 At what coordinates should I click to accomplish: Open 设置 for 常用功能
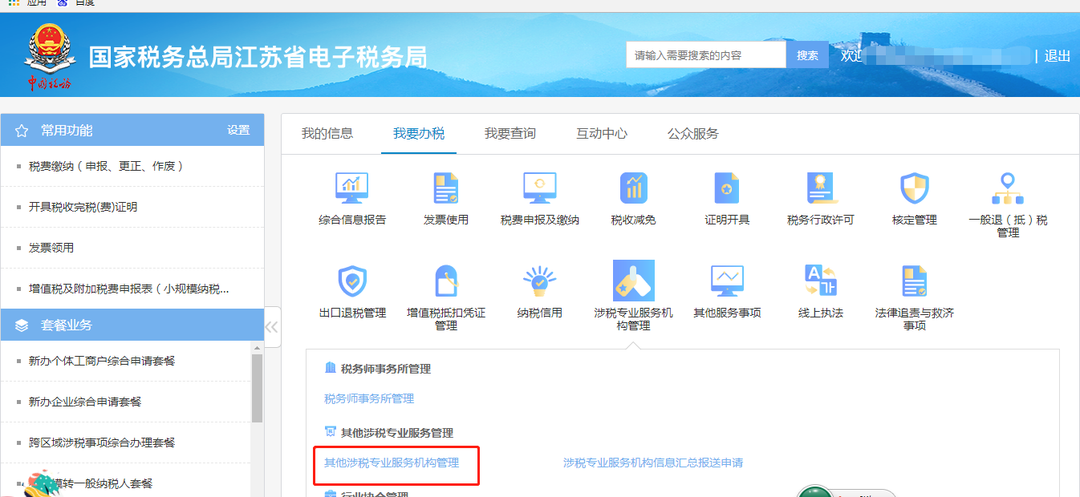point(238,130)
